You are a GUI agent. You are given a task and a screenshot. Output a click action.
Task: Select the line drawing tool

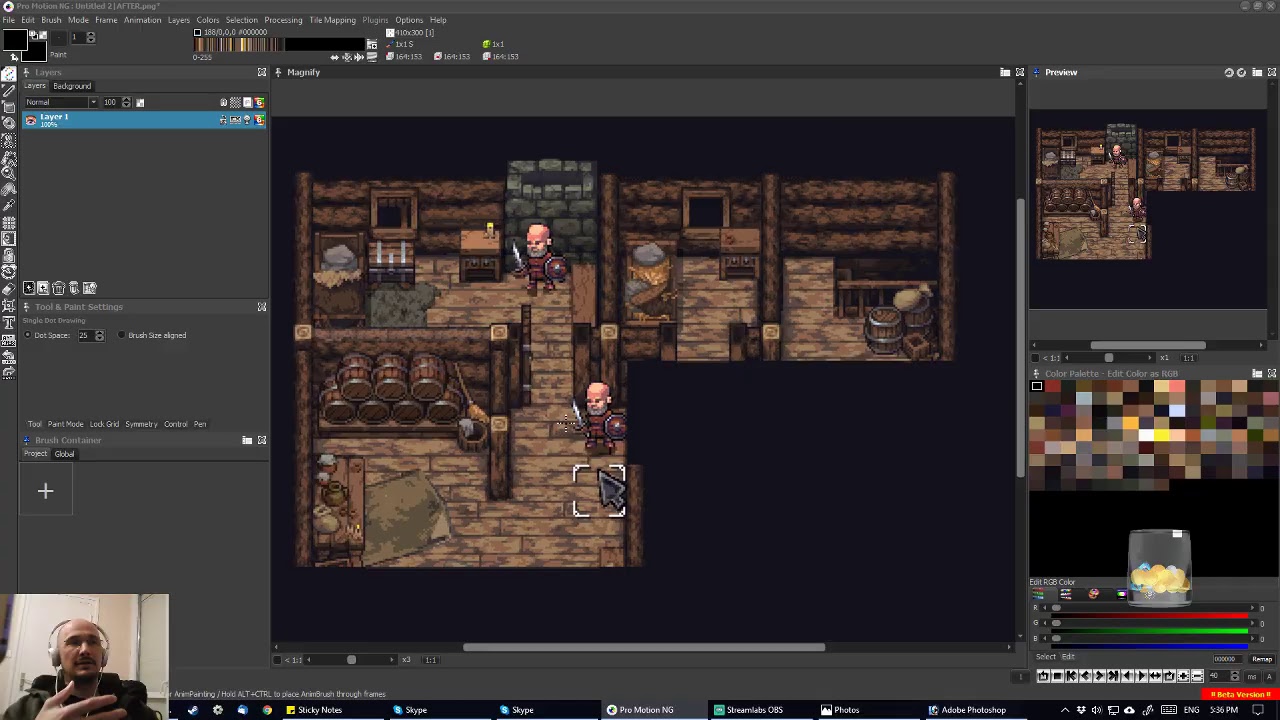coord(9,91)
